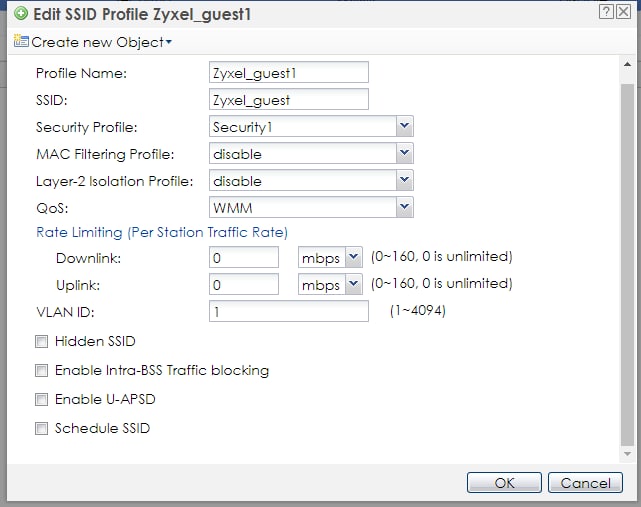Click the Cancel button

pos(585,483)
